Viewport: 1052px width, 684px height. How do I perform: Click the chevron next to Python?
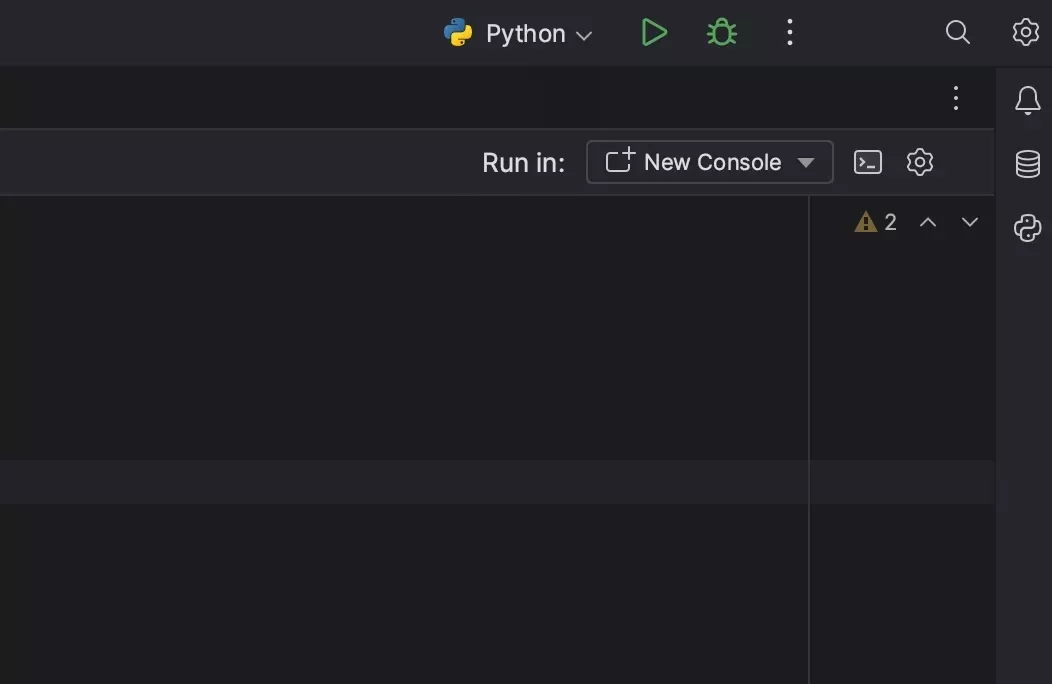(x=584, y=36)
